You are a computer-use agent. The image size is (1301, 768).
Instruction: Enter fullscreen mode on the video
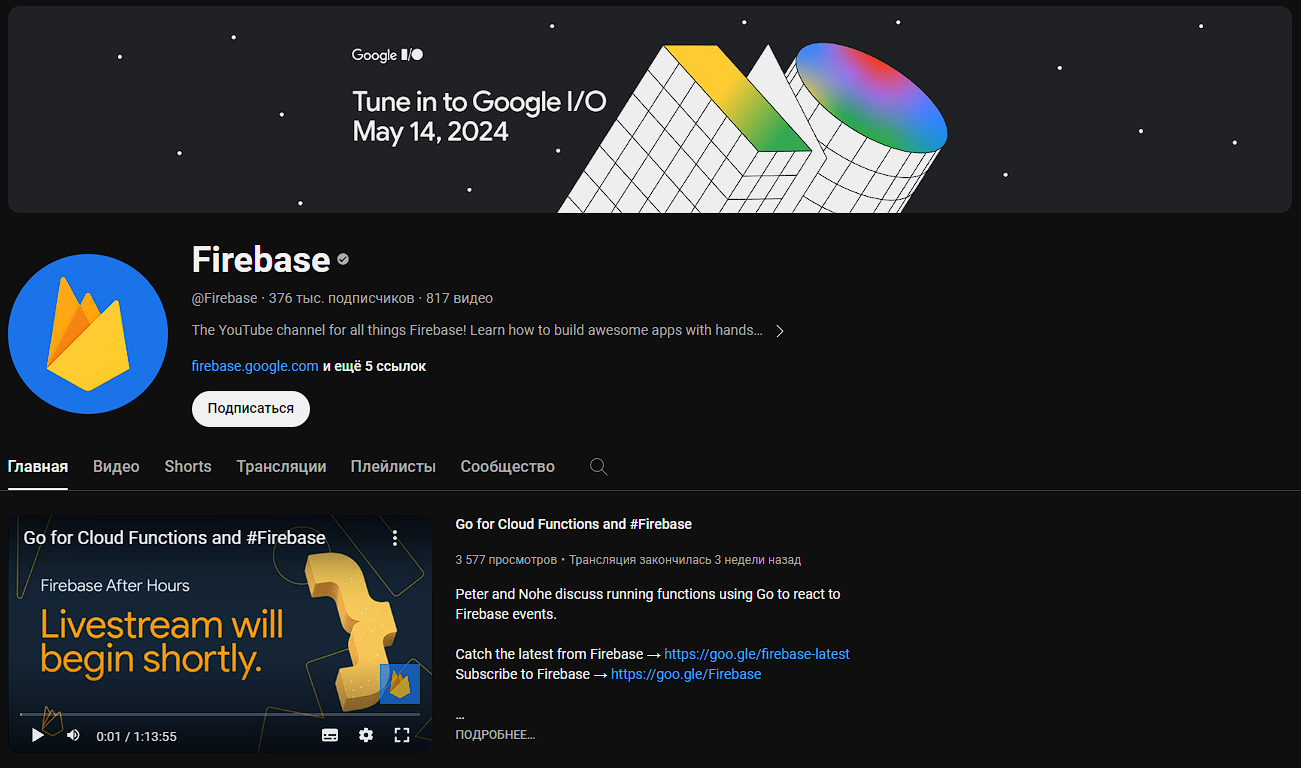(x=402, y=735)
